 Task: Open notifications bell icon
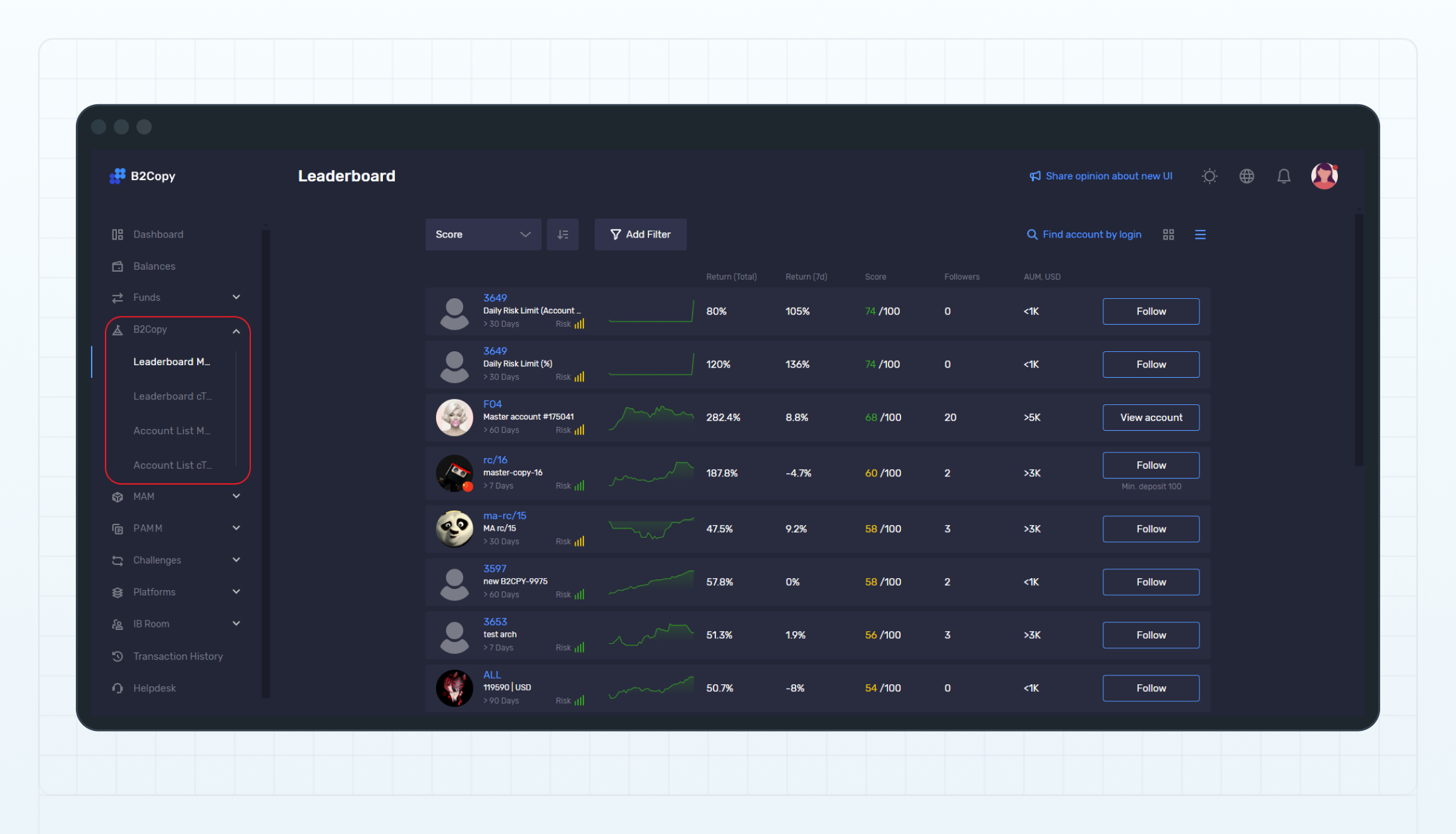tap(1283, 176)
